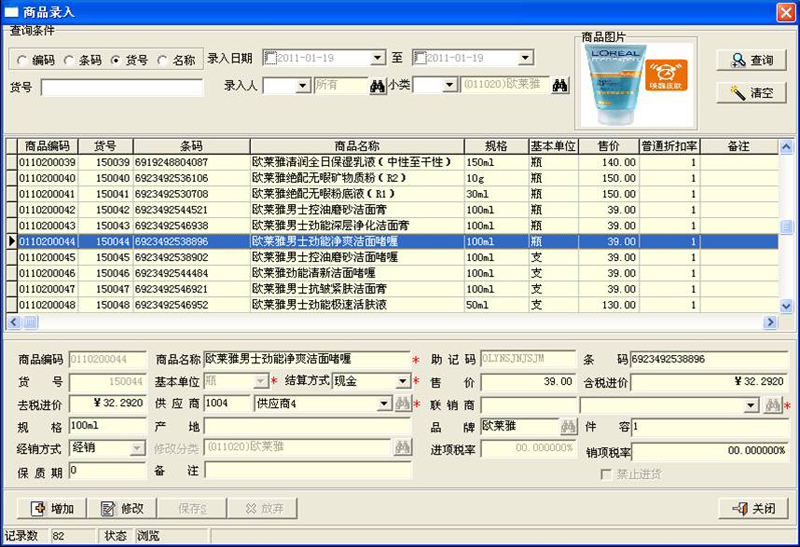
Task: Select row 0110200041
Action: tap(393, 194)
